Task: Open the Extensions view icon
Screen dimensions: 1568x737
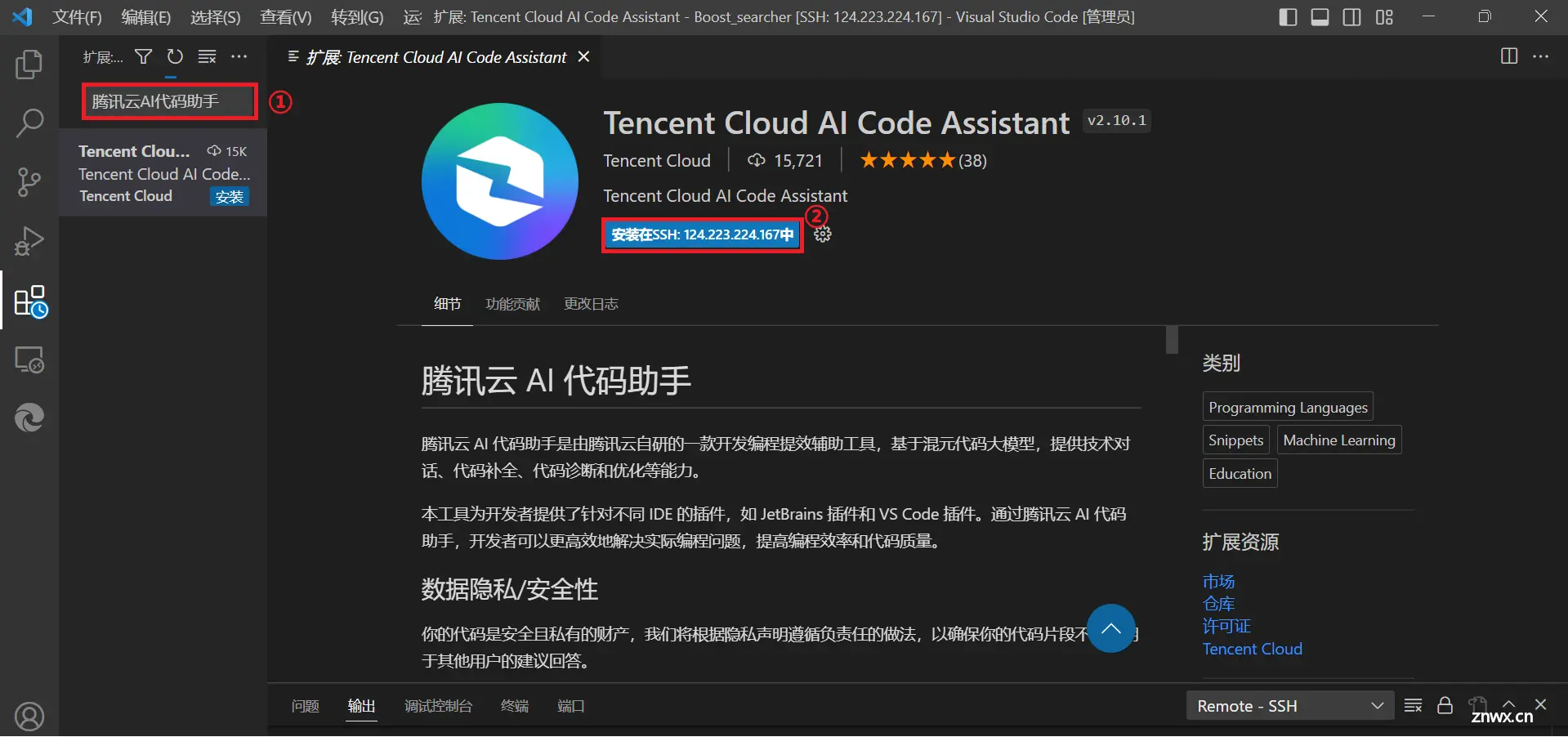Action: pos(30,301)
